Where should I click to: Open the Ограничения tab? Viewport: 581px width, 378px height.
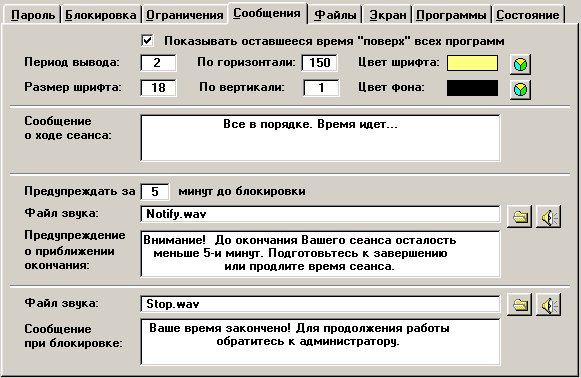185,15
